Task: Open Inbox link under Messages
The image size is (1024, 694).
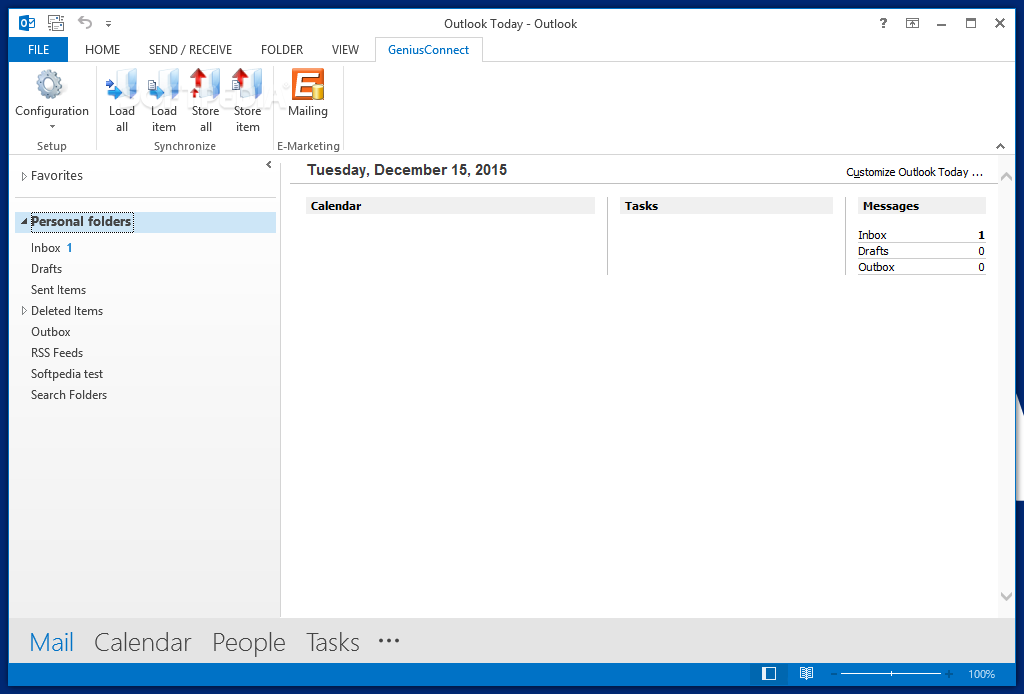Action: [x=872, y=235]
